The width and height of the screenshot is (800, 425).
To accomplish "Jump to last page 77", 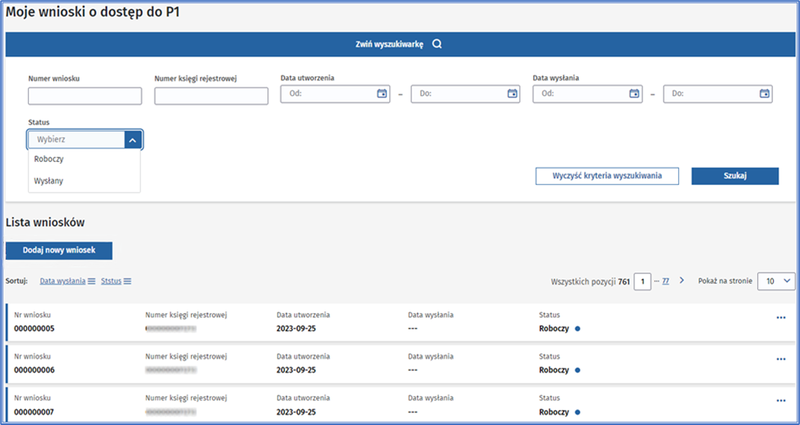I will tap(666, 282).
